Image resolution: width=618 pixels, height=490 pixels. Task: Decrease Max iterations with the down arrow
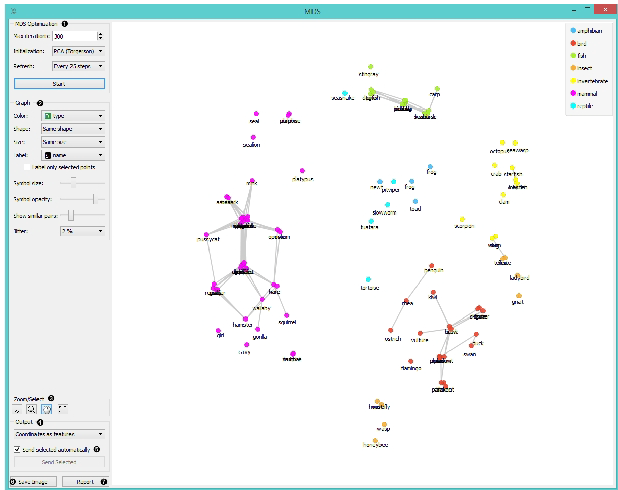pos(101,38)
